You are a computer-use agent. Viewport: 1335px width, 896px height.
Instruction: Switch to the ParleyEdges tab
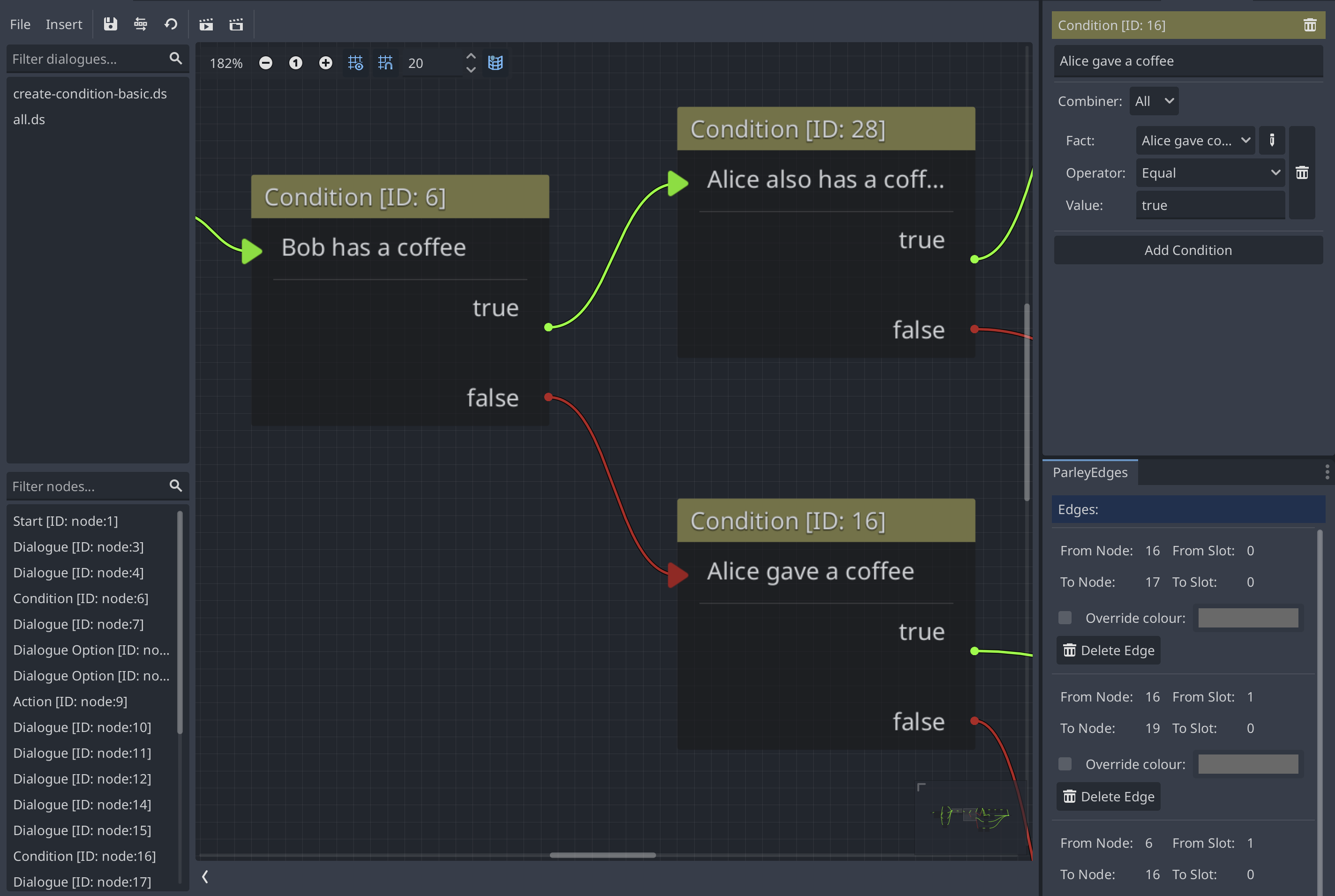[1090, 472]
